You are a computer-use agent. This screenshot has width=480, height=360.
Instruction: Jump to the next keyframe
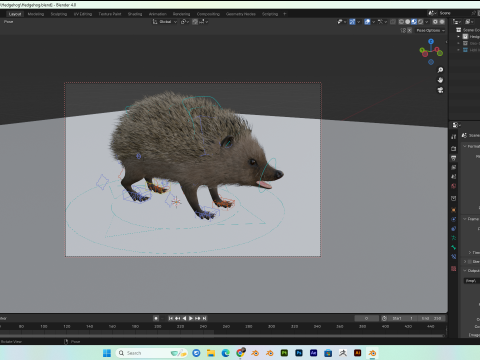198,318
